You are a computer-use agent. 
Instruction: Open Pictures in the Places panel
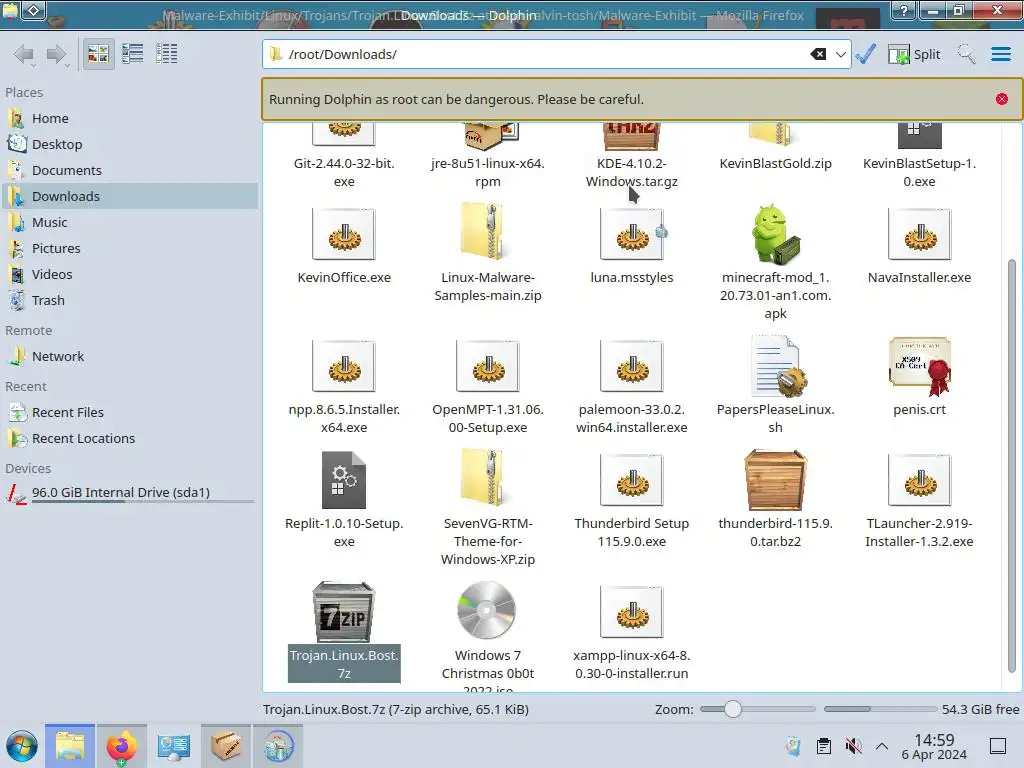click(130, 249)
